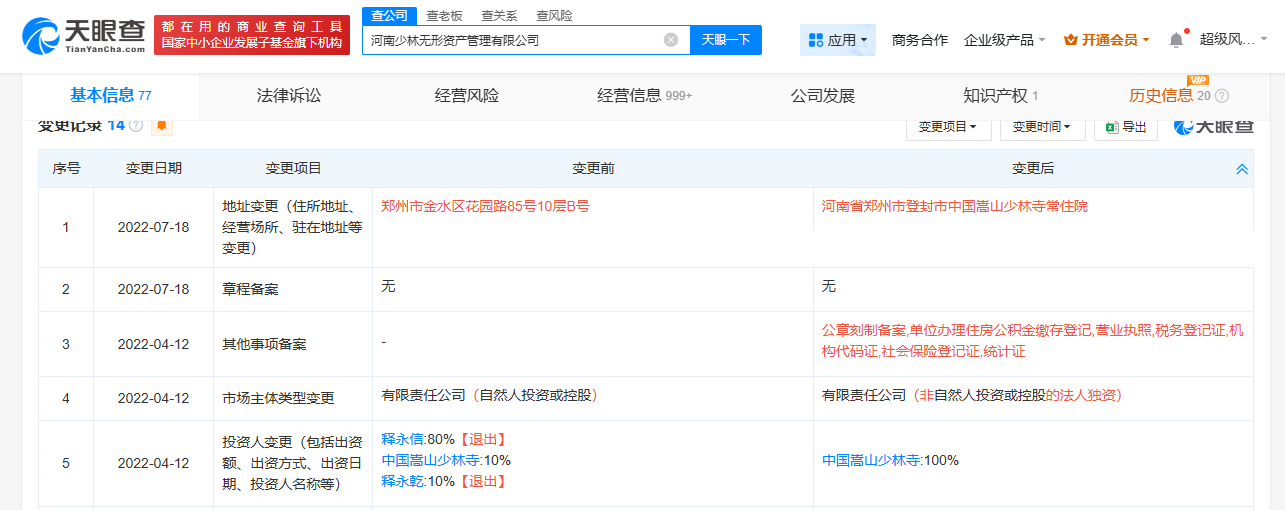Open the notification bell
Screen dimensions: 1285x510
(1176, 40)
